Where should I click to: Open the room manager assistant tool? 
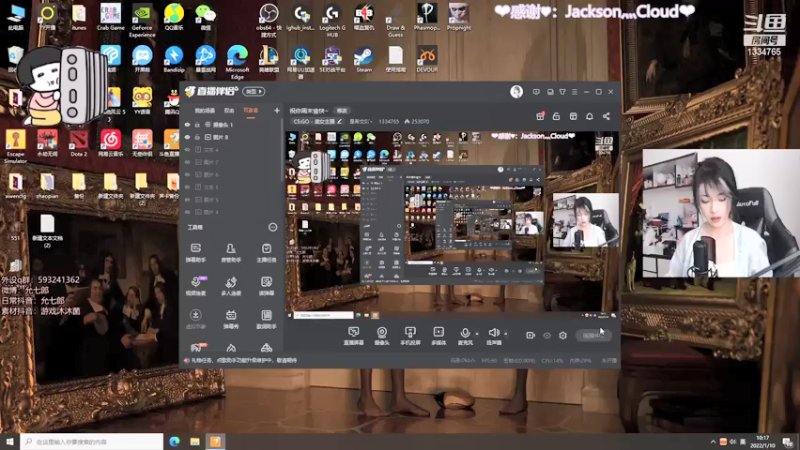tap(231, 253)
